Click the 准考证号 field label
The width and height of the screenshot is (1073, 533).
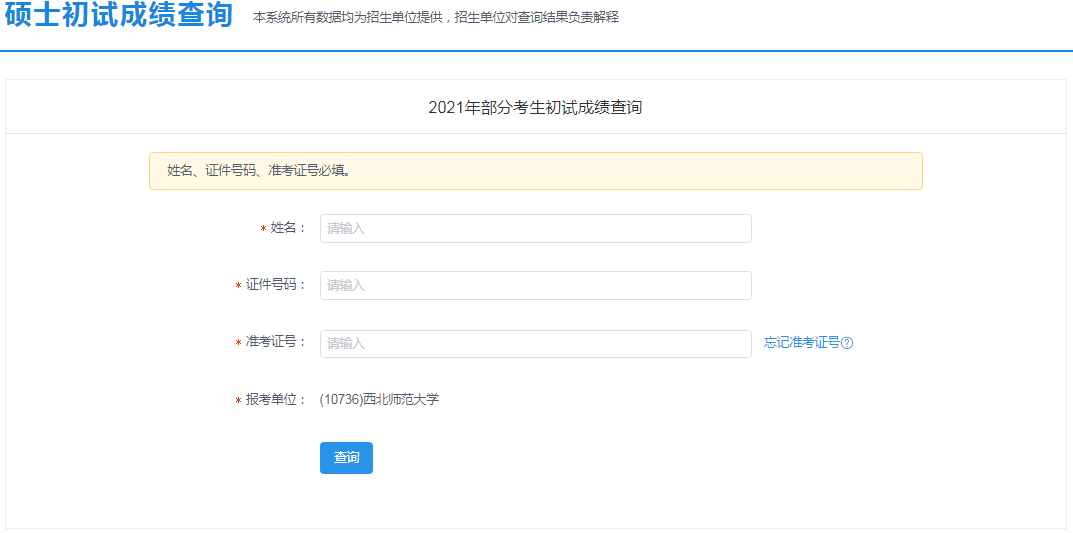point(276,343)
